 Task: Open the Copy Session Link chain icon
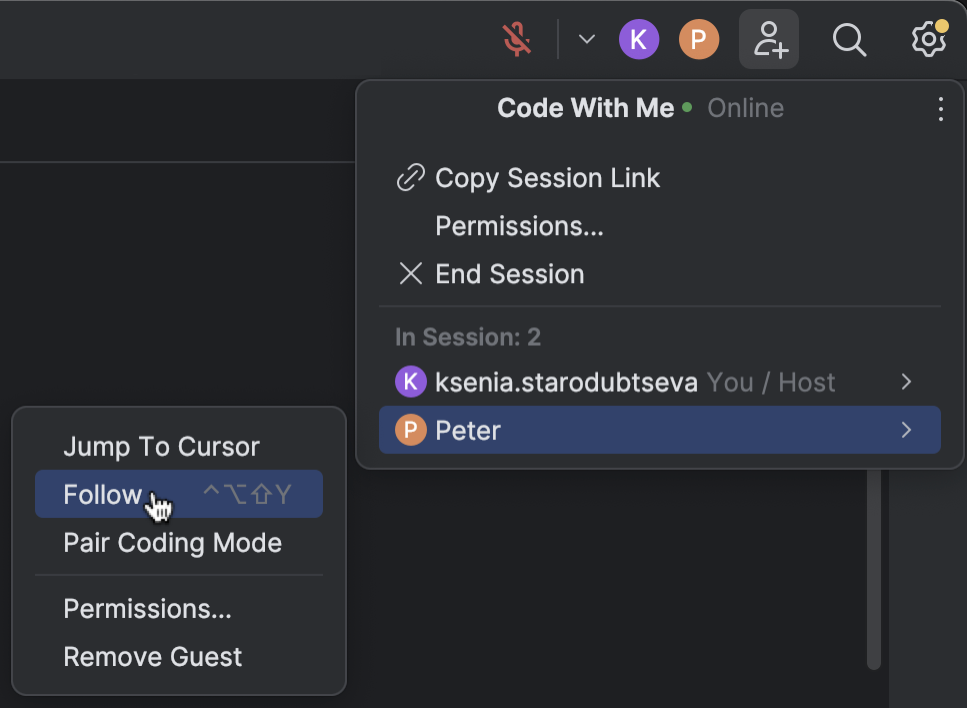(409, 177)
